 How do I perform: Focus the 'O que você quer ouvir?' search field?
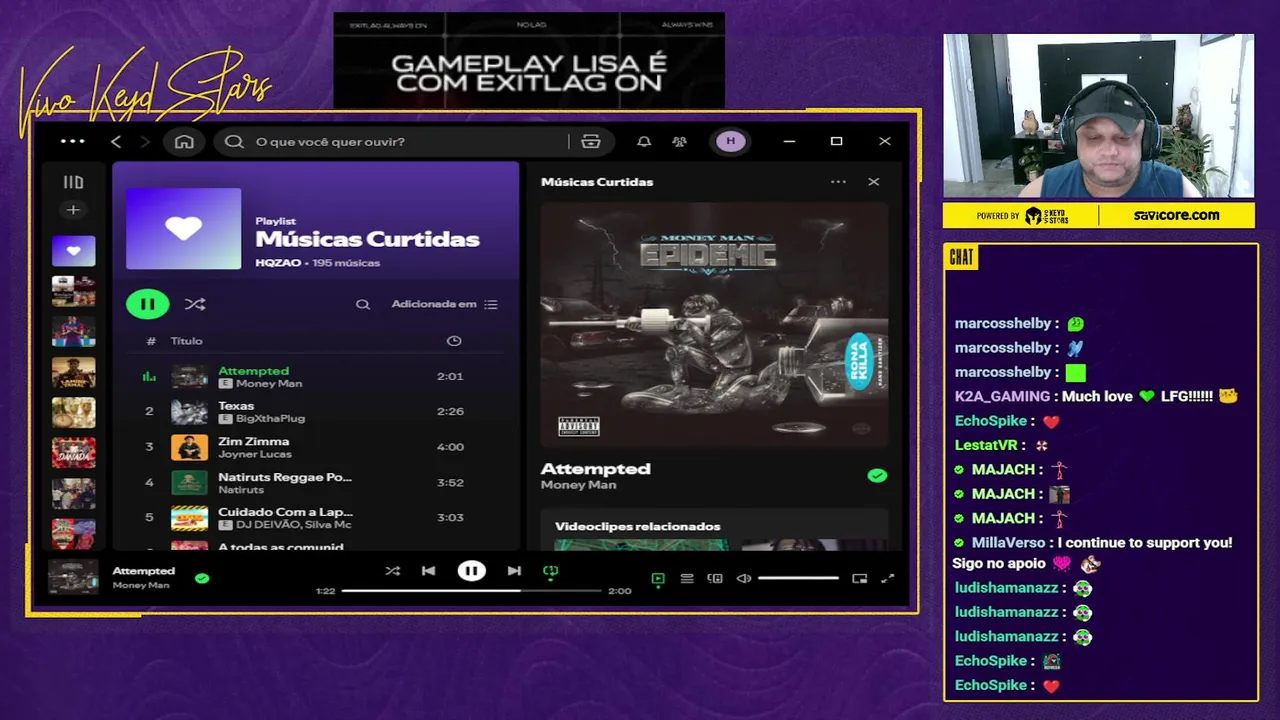tap(396, 142)
